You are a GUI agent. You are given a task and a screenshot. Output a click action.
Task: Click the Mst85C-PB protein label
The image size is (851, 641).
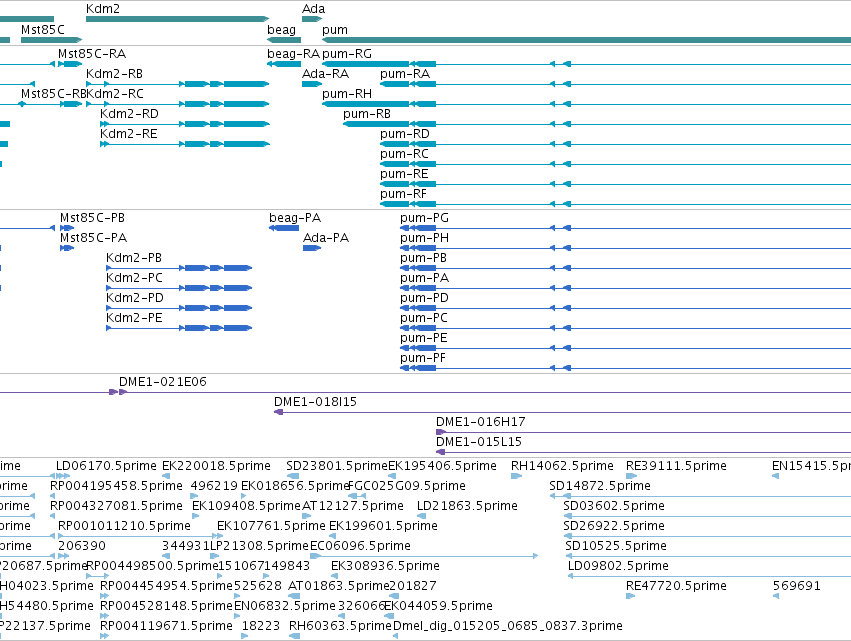point(92,218)
